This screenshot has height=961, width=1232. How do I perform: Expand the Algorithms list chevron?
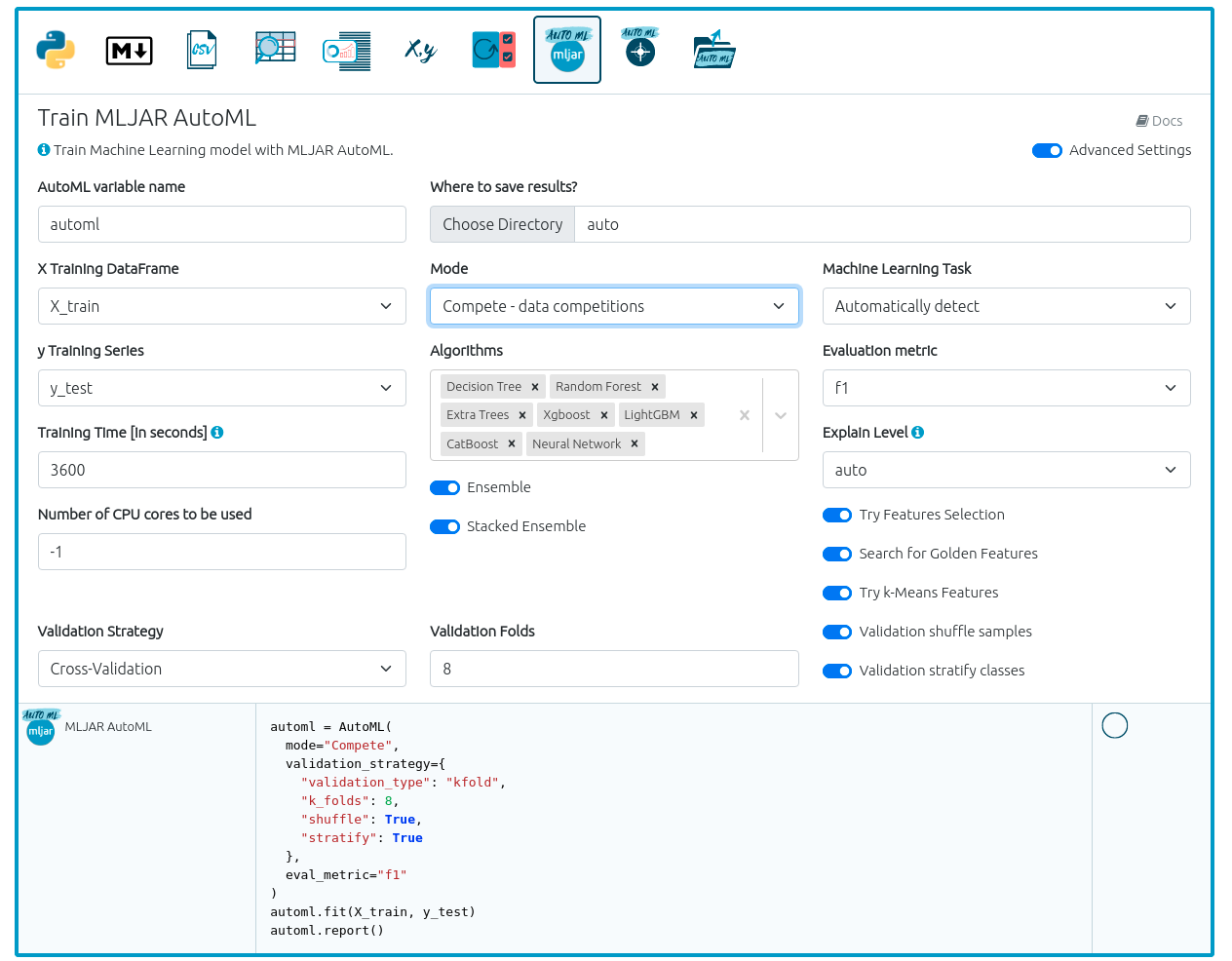click(781, 415)
